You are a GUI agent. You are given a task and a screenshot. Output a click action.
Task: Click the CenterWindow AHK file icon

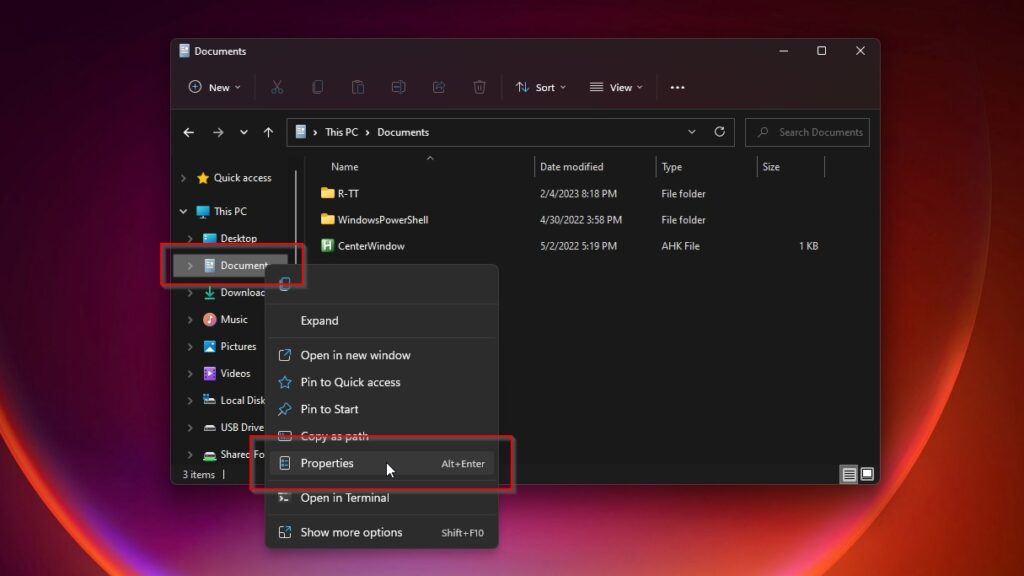pos(327,246)
